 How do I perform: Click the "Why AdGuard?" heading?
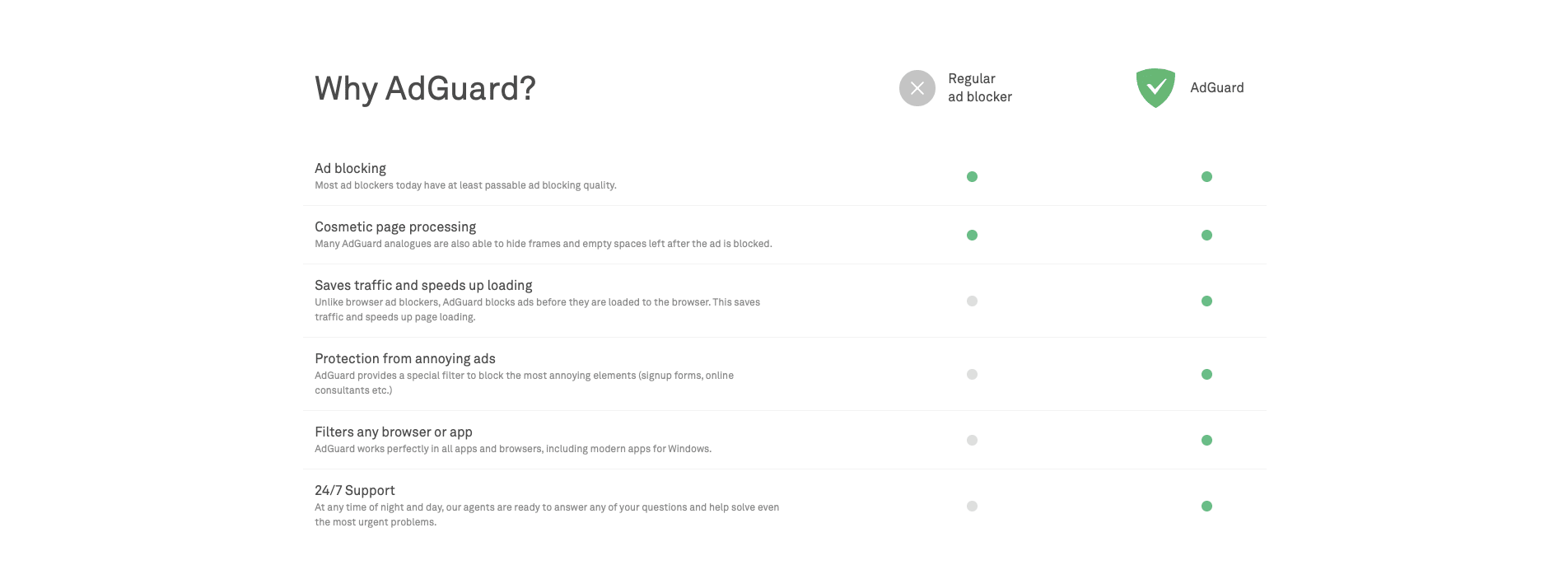(425, 88)
